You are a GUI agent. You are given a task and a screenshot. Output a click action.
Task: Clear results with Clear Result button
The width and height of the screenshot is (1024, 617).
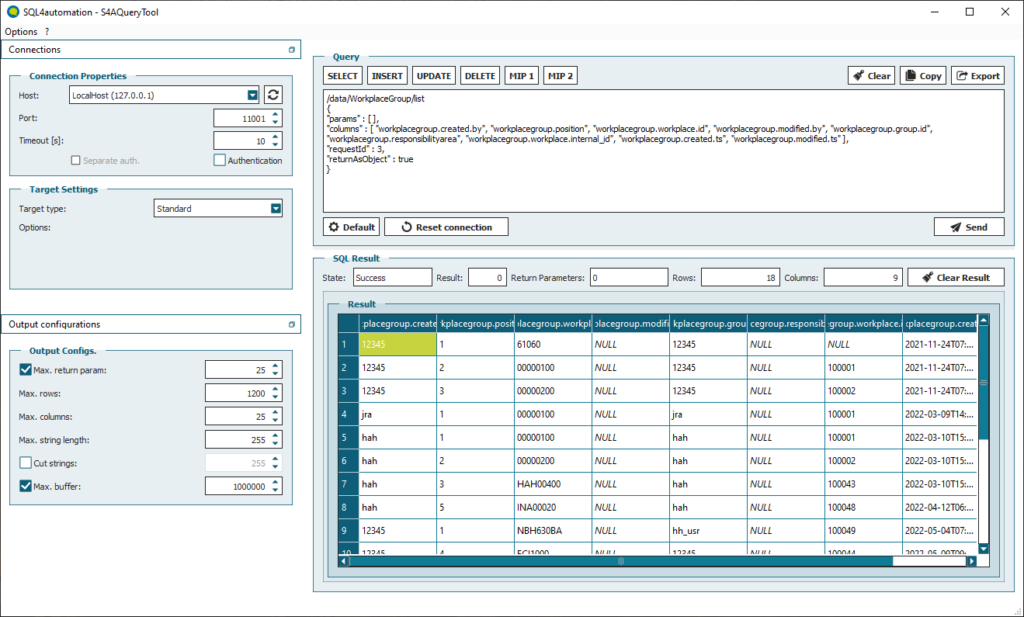(x=955, y=278)
